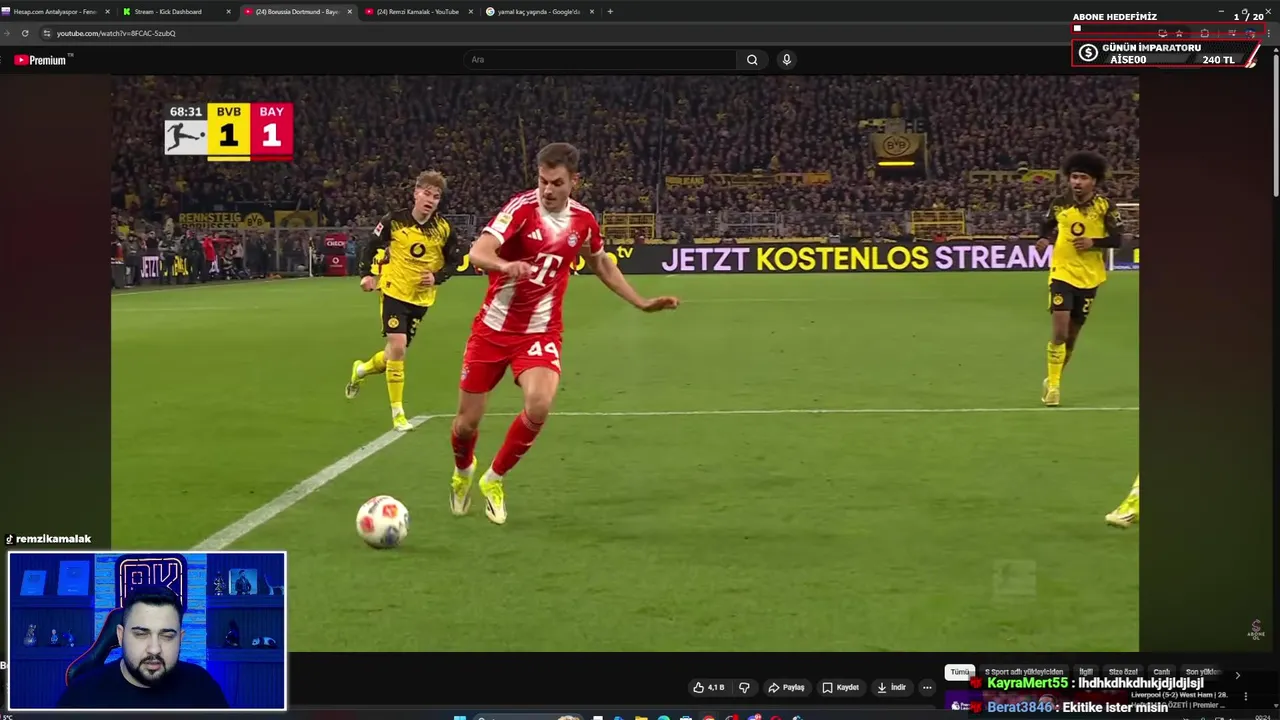Like the video (4,1 B)

tap(709, 688)
